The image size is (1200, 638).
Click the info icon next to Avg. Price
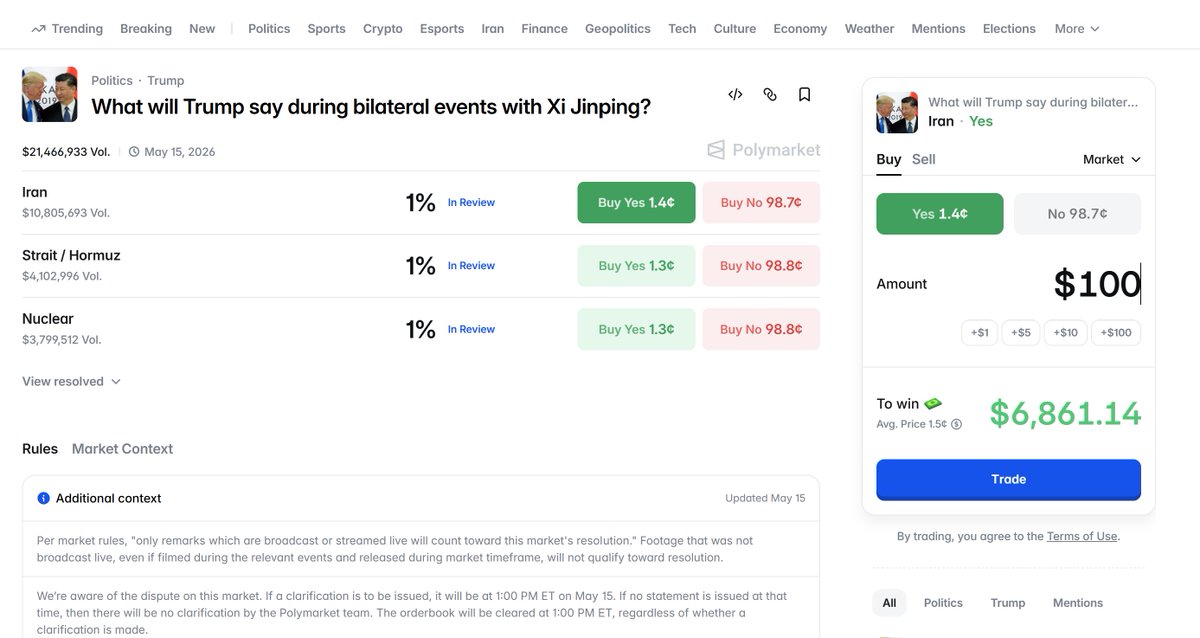pyautogui.click(x=956, y=424)
